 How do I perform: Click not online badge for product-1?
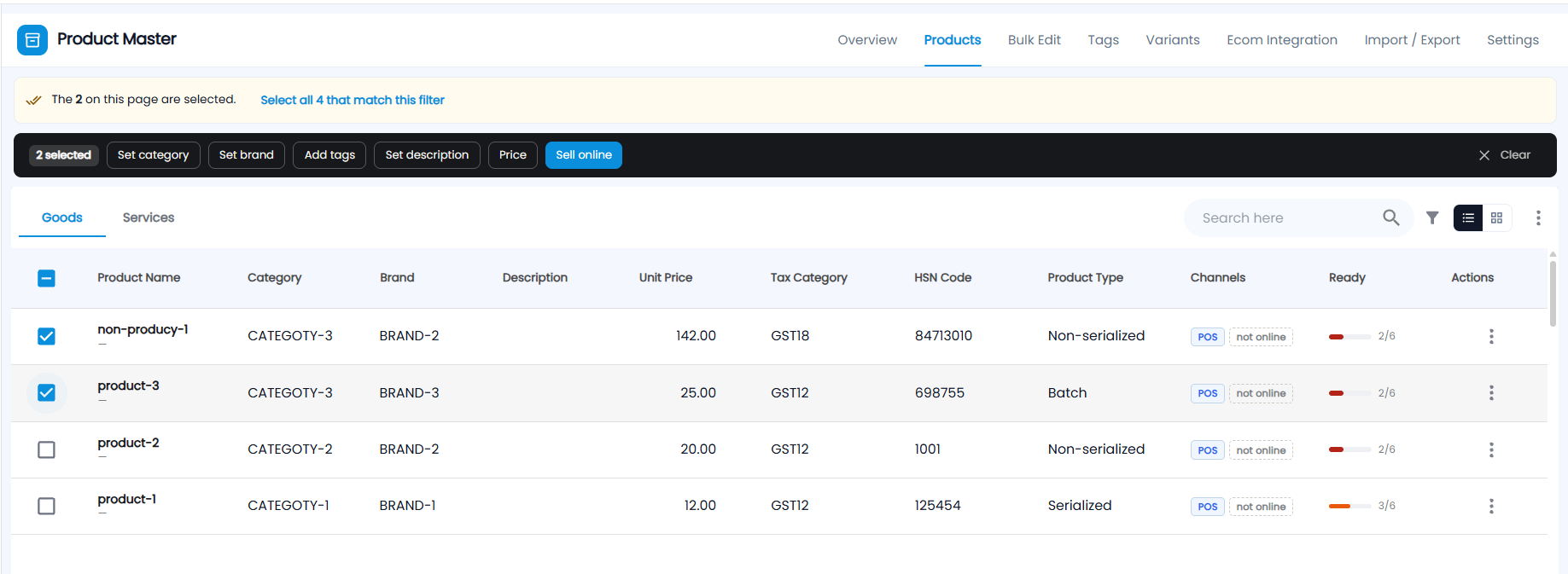tap(1261, 507)
